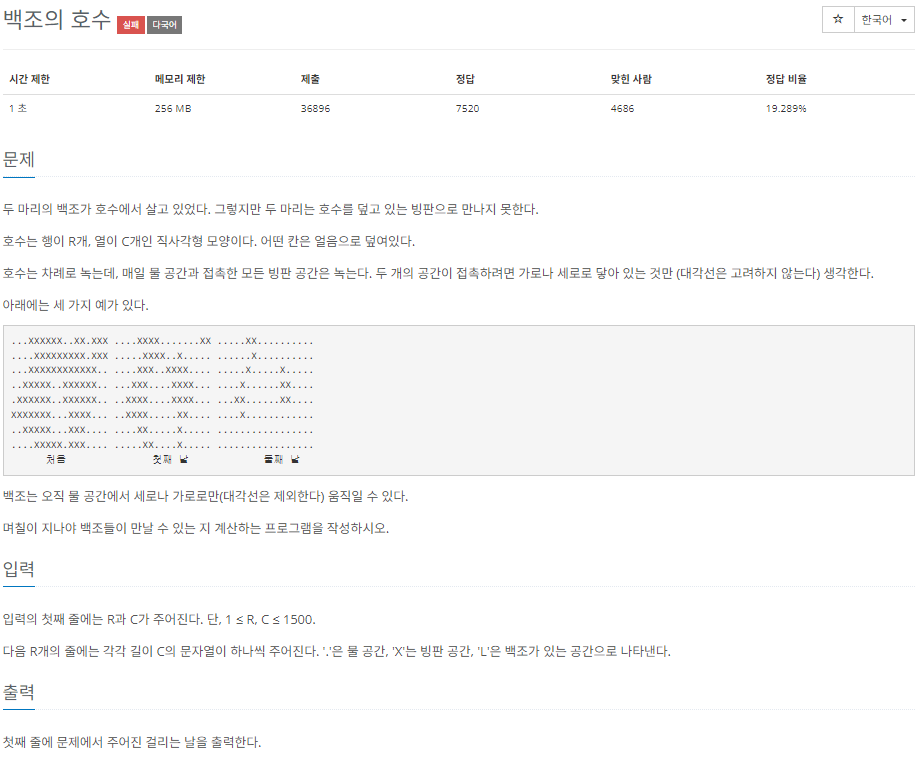This screenshot has height=765, width=917.
Task: Click the submission count 36896
Action: tap(318, 108)
